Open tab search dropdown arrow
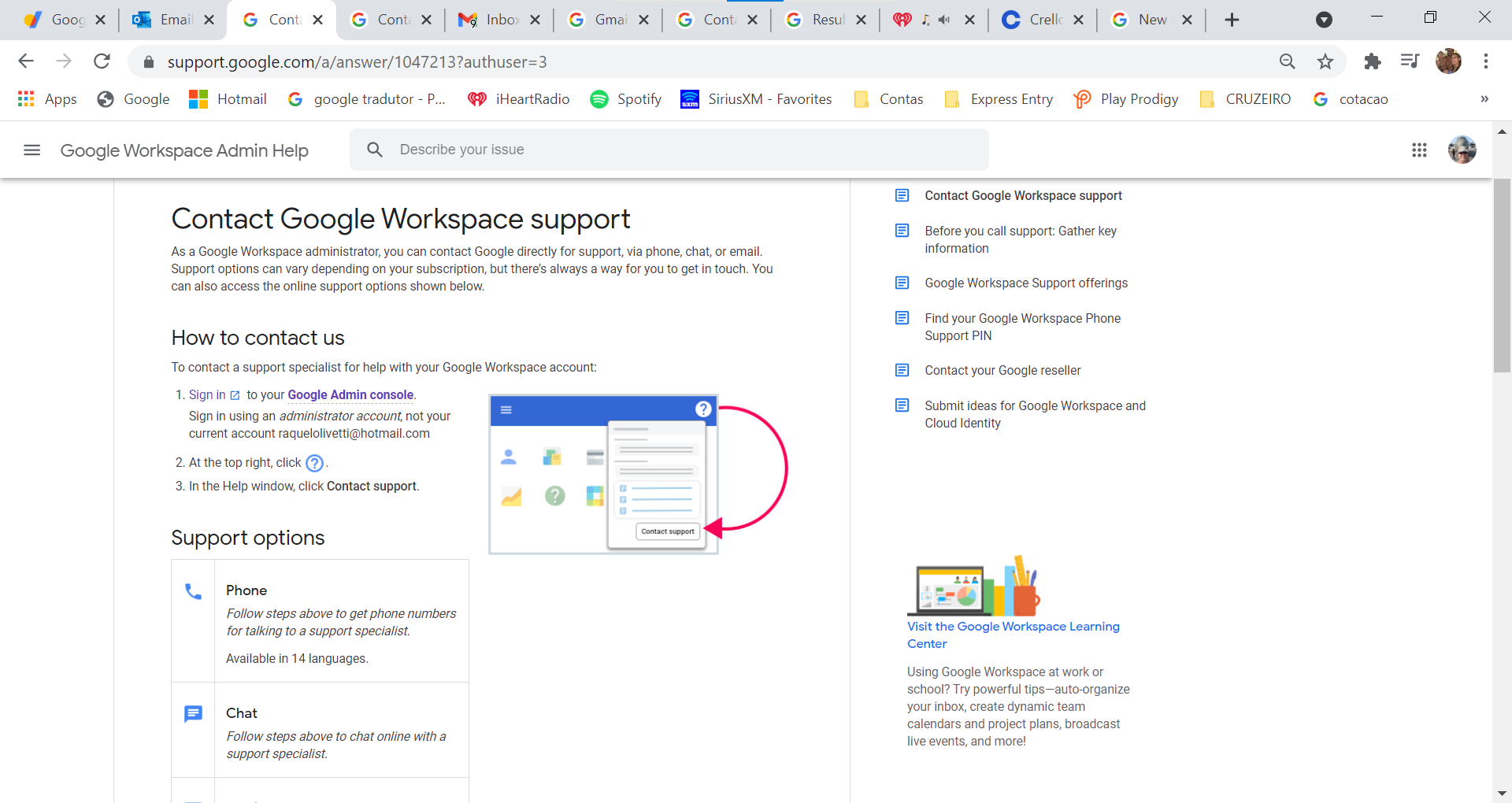This screenshot has width=1512, height=803. (x=1324, y=20)
